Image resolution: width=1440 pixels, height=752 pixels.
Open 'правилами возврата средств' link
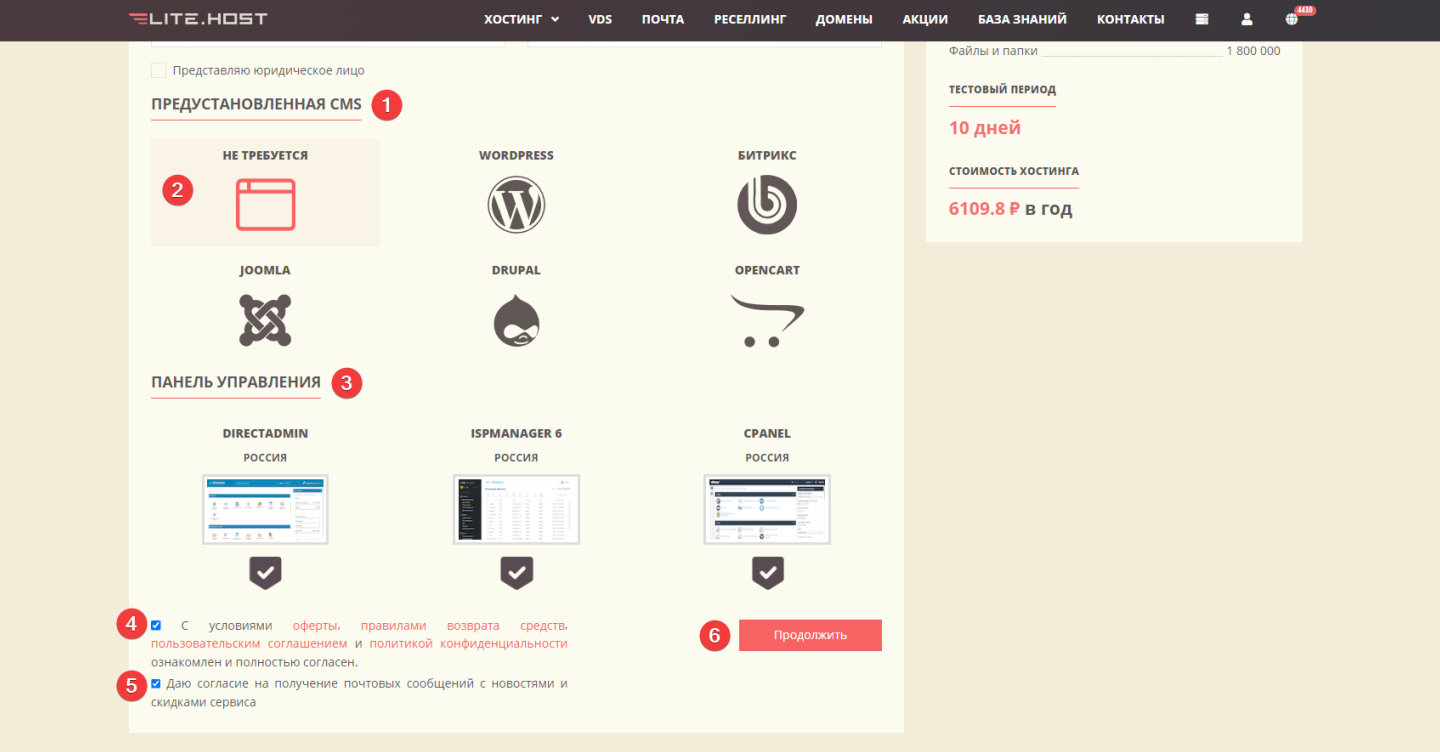pyautogui.click(x=464, y=625)
